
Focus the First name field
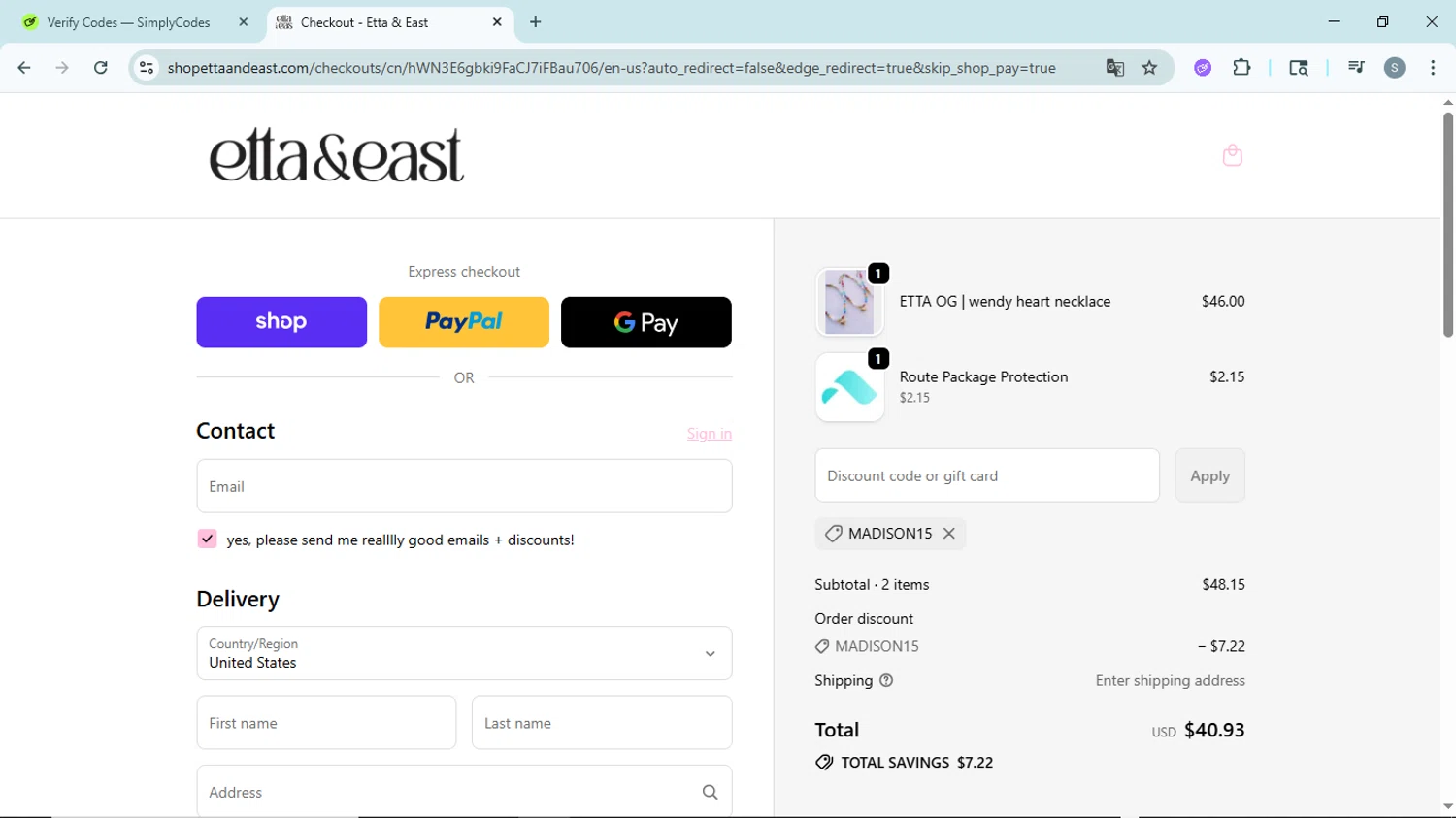pos(326,723)
